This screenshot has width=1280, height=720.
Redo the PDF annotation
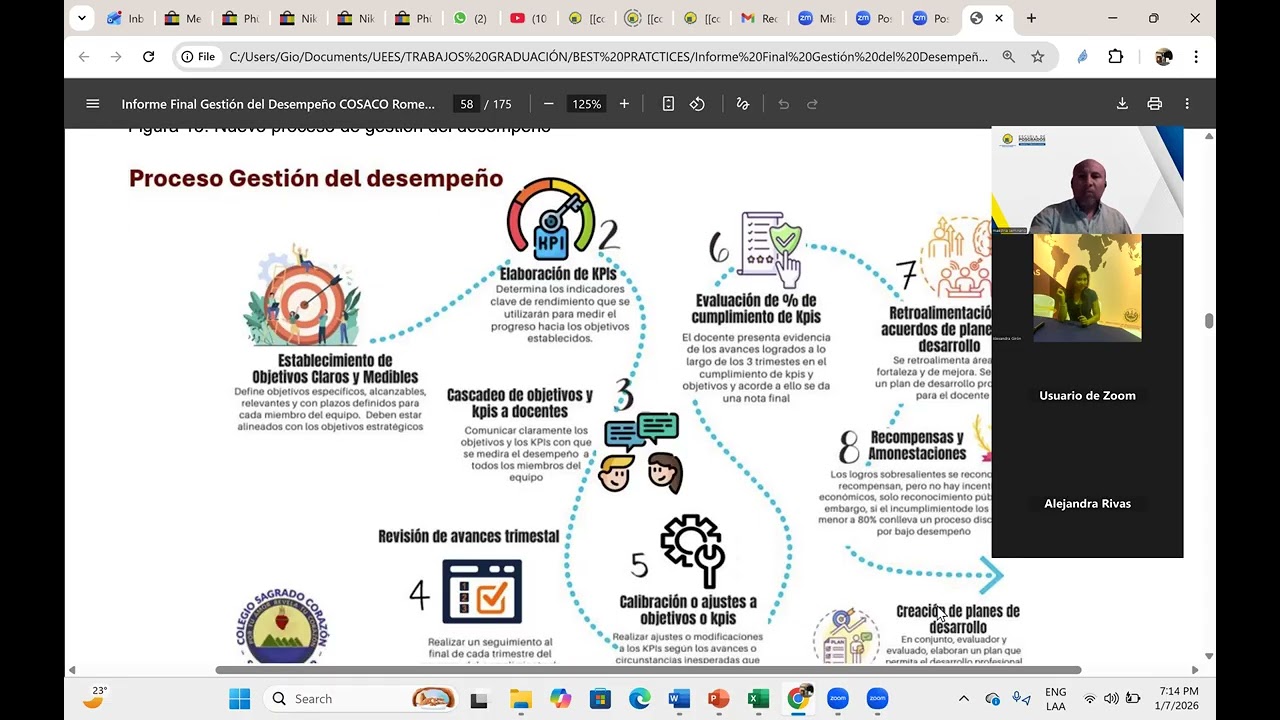coord(812,104)
